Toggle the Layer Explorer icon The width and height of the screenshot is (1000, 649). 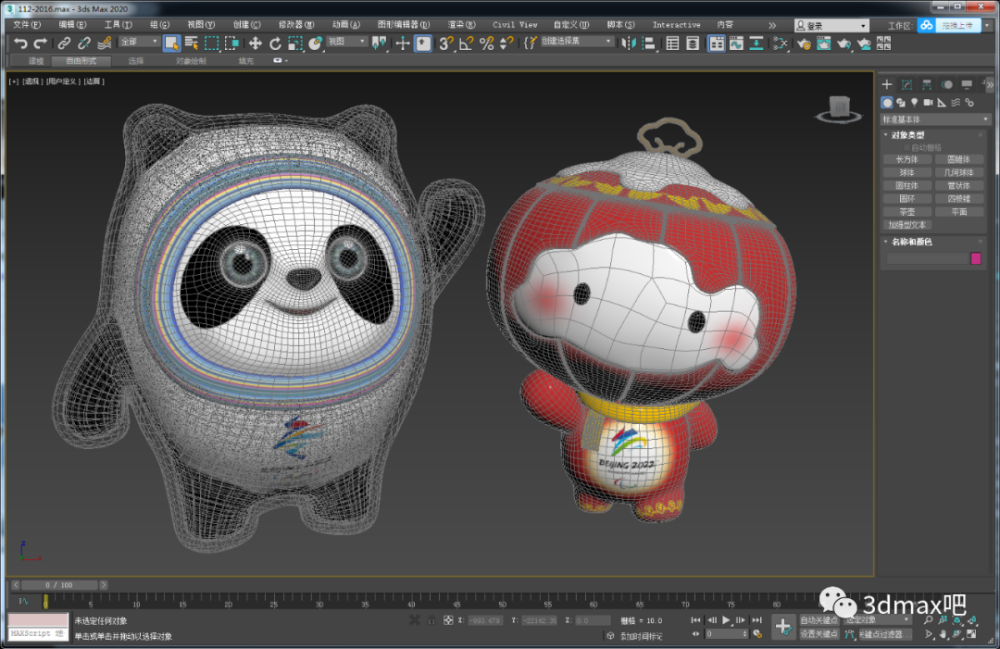(x=693, y=43)
